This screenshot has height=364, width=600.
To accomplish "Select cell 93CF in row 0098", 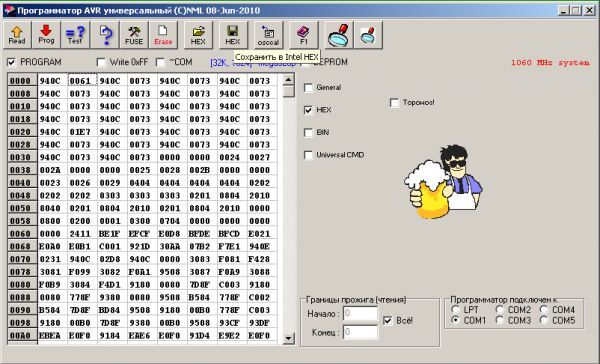I will click(232, 323).
